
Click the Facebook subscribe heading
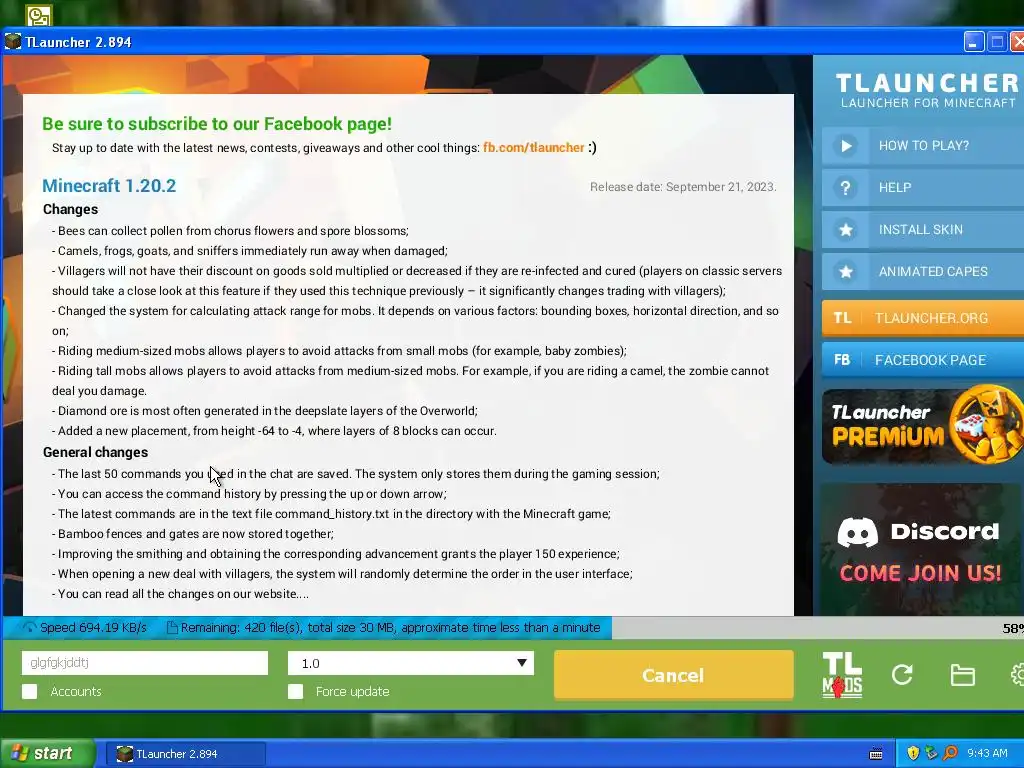(217, 124)
